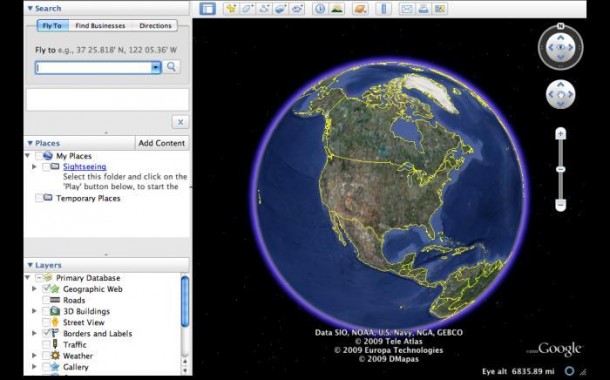Viewport: 610px width, 380px height.
Task: Open the ruler measurement tool
Action: point(384,9)
